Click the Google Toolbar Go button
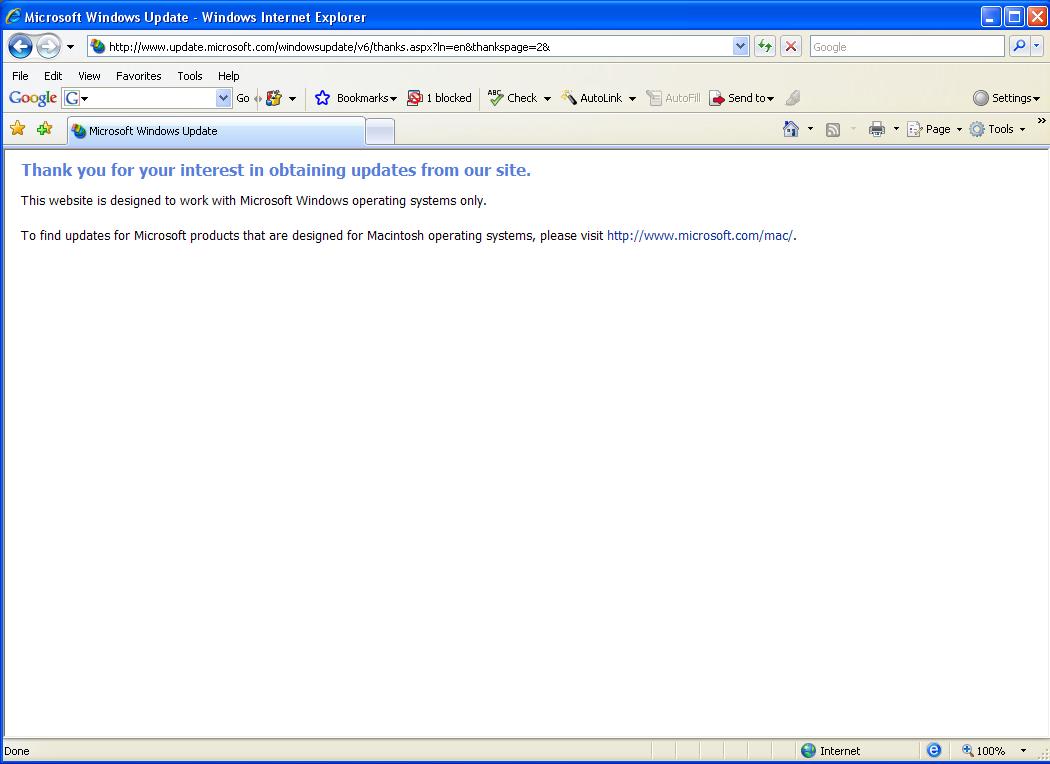The height and width of the screenshot is (764, 1050). 243,98
